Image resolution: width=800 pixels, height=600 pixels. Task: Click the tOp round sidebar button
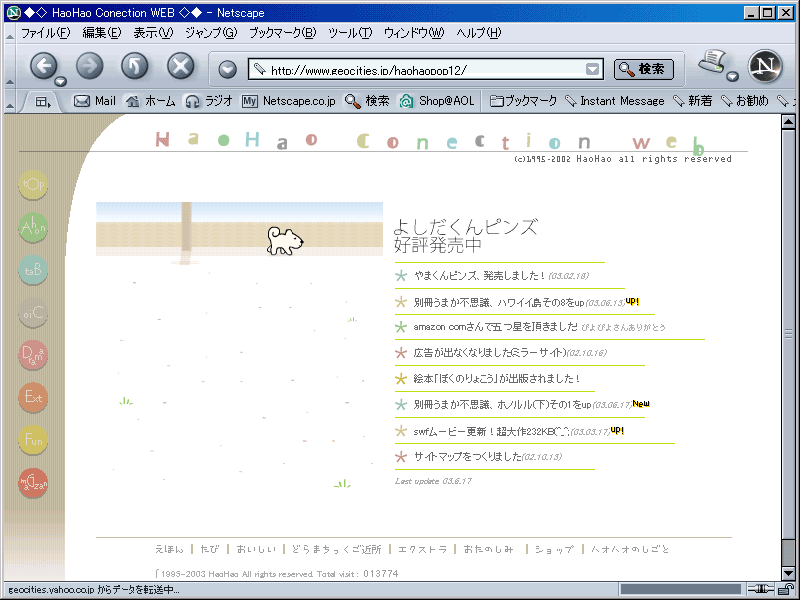pos(33,184)
